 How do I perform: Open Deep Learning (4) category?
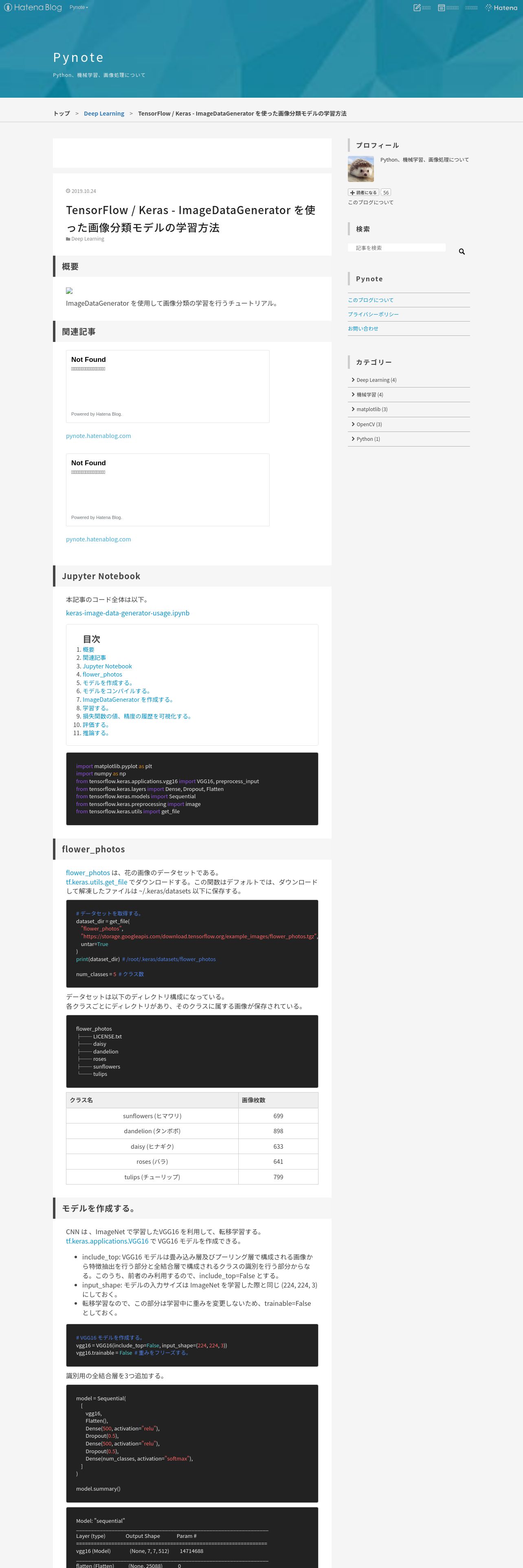(376, 381)
